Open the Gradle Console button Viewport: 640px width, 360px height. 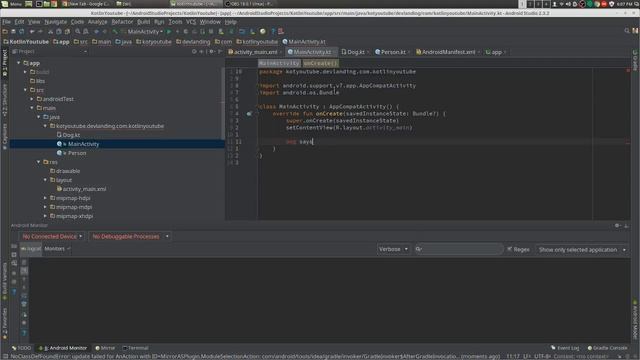pos(607,348)
